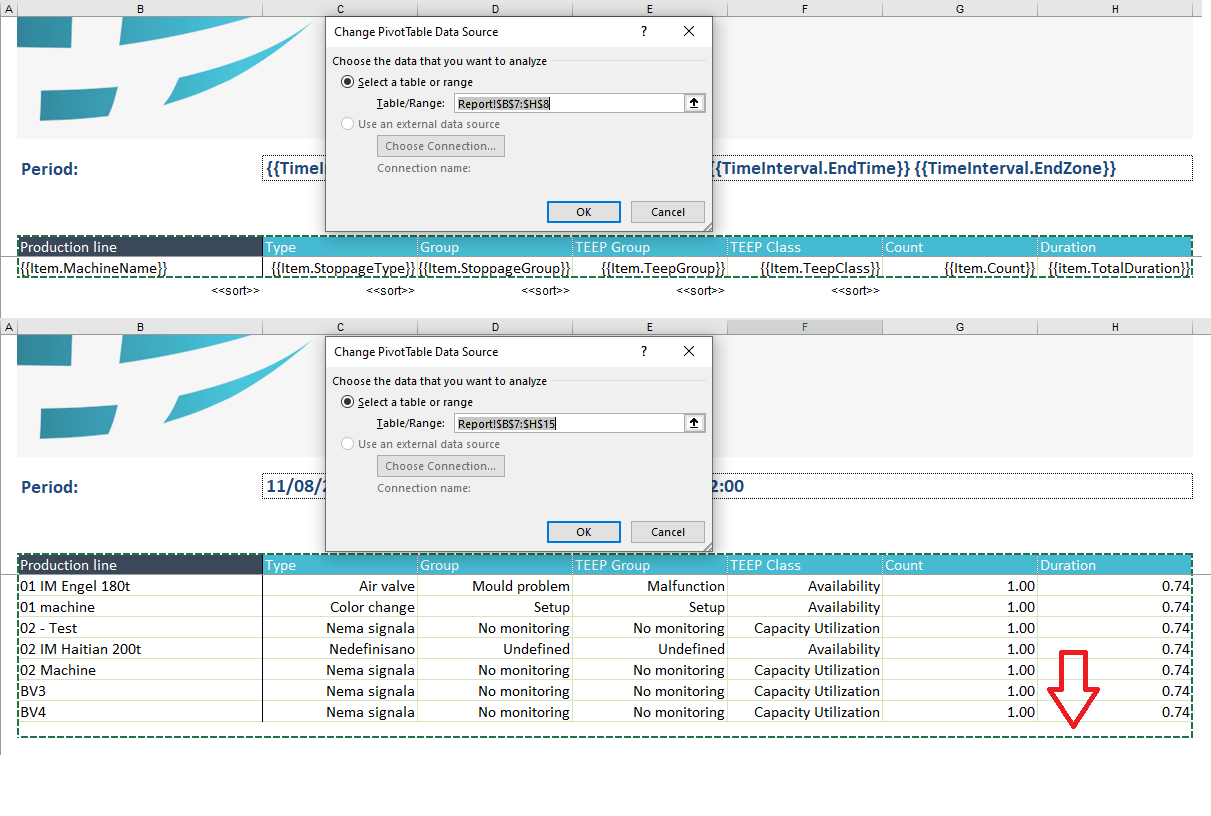This screenshot has height=816, width=1211.
Task: Click the range collapse icon in the bottom dialog
Action: [x=694, y=423]
